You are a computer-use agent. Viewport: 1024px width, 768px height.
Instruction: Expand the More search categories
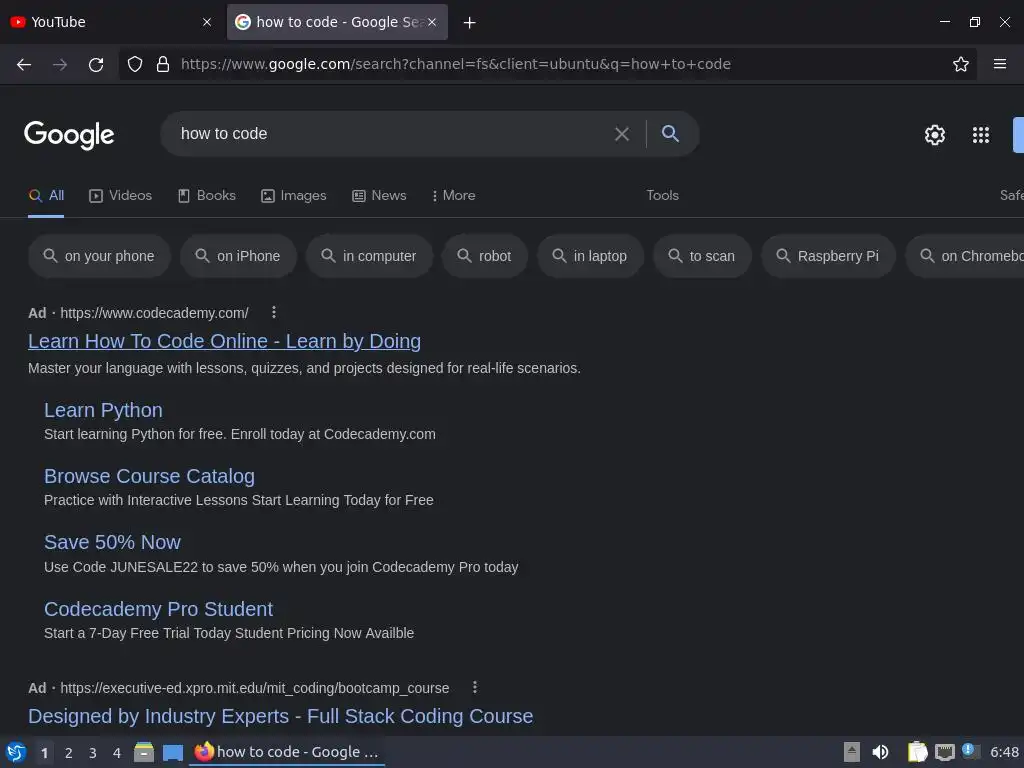(x=453, y=195)
